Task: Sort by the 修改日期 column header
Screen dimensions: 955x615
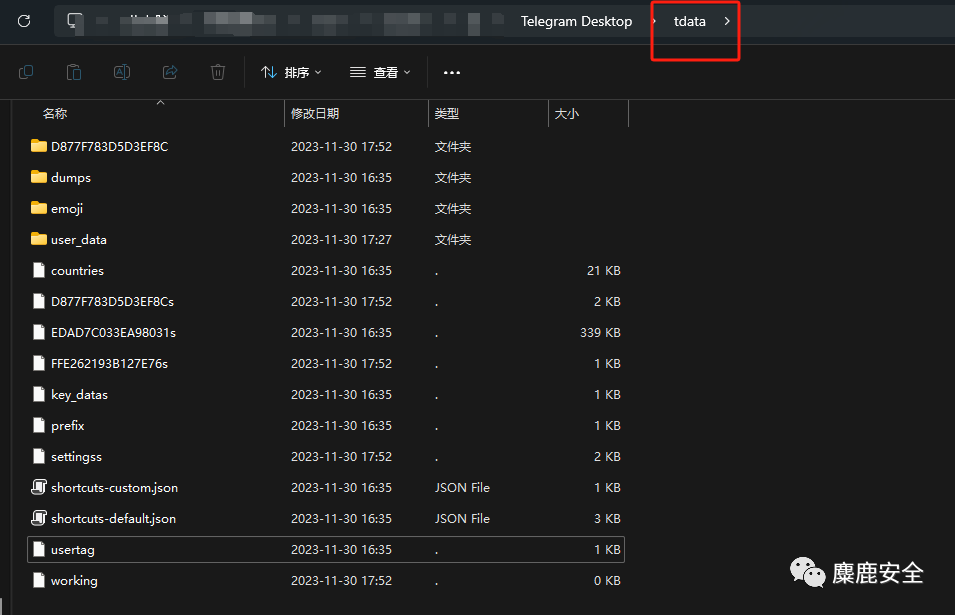Action: coord(315,113)
